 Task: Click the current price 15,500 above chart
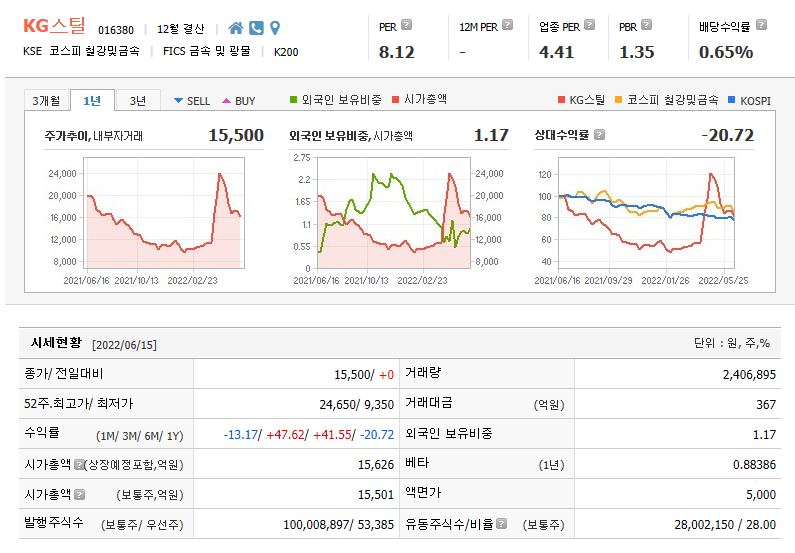click(236, 135)
